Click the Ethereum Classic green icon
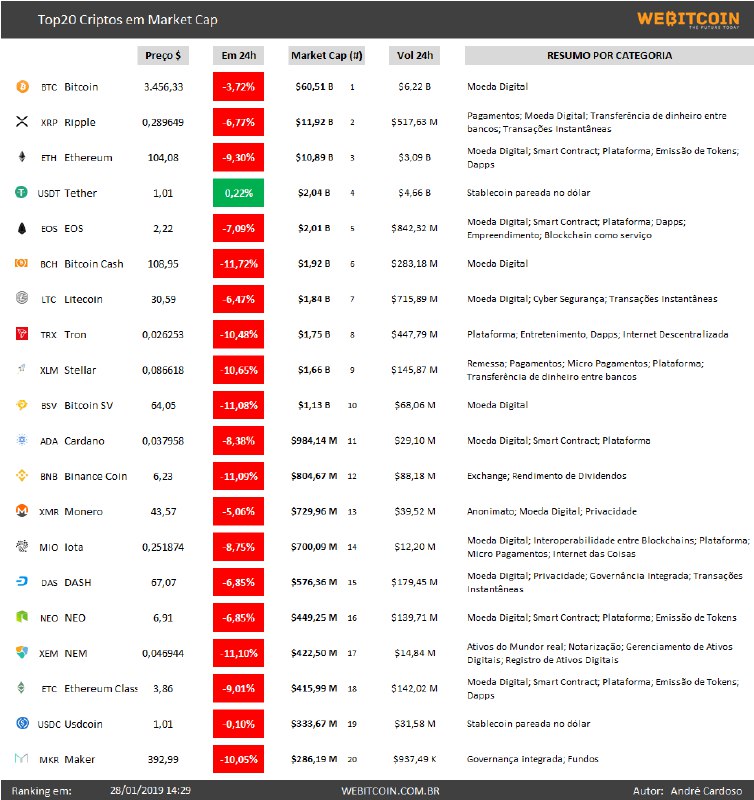Viewport: 754px width, 800px height. tap(21, 687)
